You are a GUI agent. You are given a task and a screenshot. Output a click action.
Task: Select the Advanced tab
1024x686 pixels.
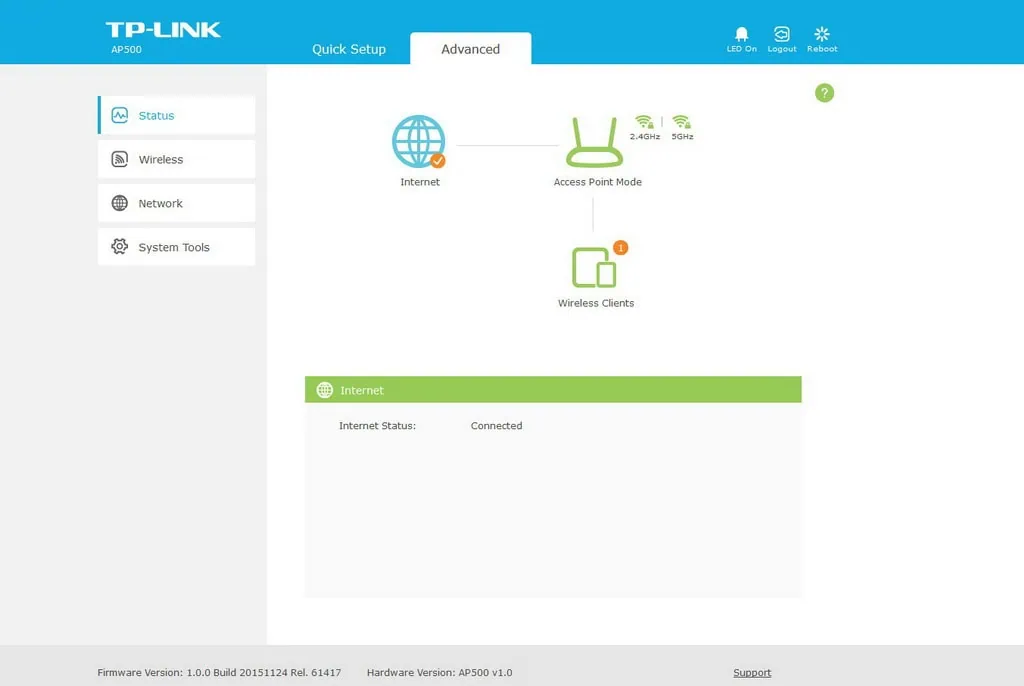470,49
